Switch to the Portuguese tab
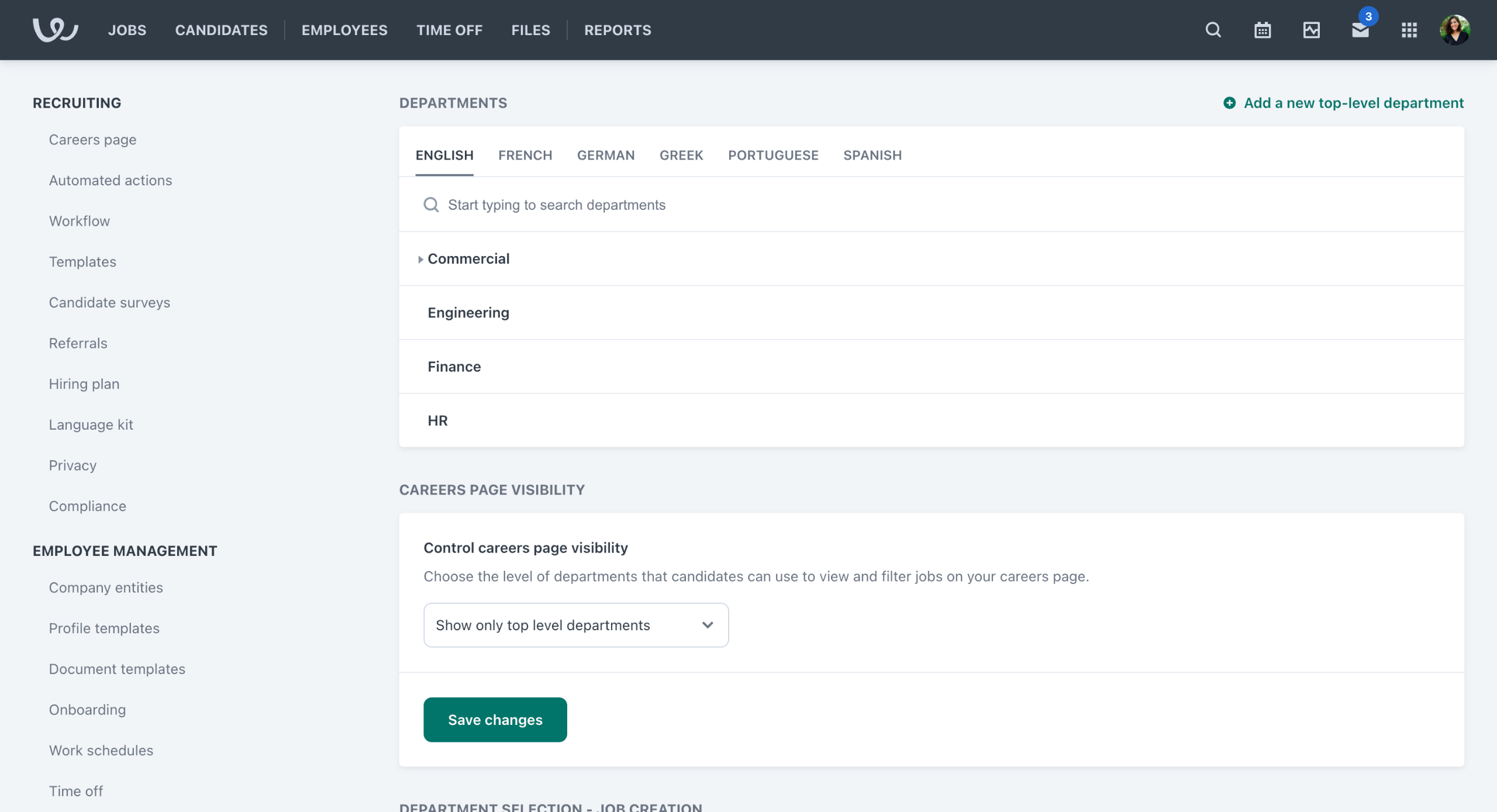The width and height of the screenshot is (1497, 812). click(x=772, y=155)
